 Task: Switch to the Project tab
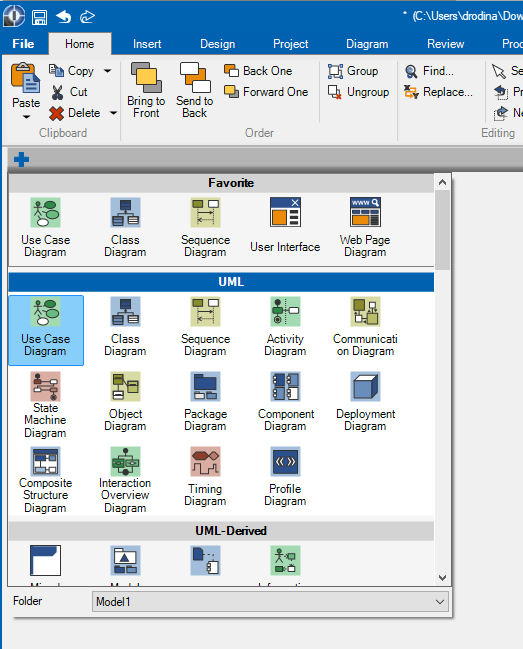click(290, 44)
